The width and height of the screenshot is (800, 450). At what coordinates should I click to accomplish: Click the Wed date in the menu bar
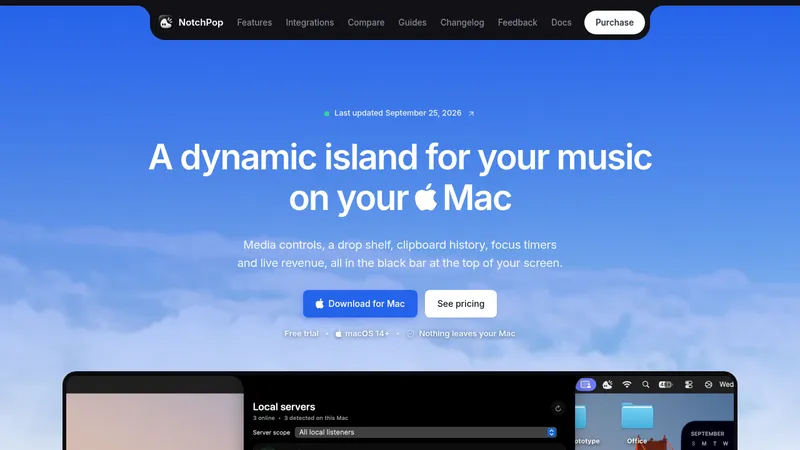tap(726, 385)
